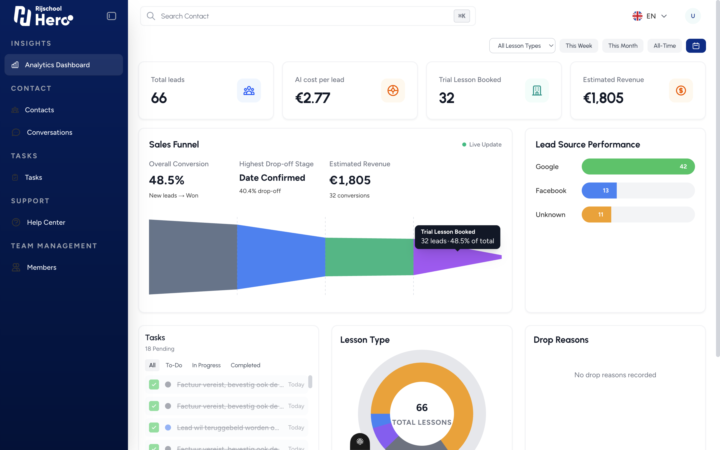Viewport: 720px width, 450px height.
Task: Uncheck the first Factuur vereist task
Action: [154, 384]
